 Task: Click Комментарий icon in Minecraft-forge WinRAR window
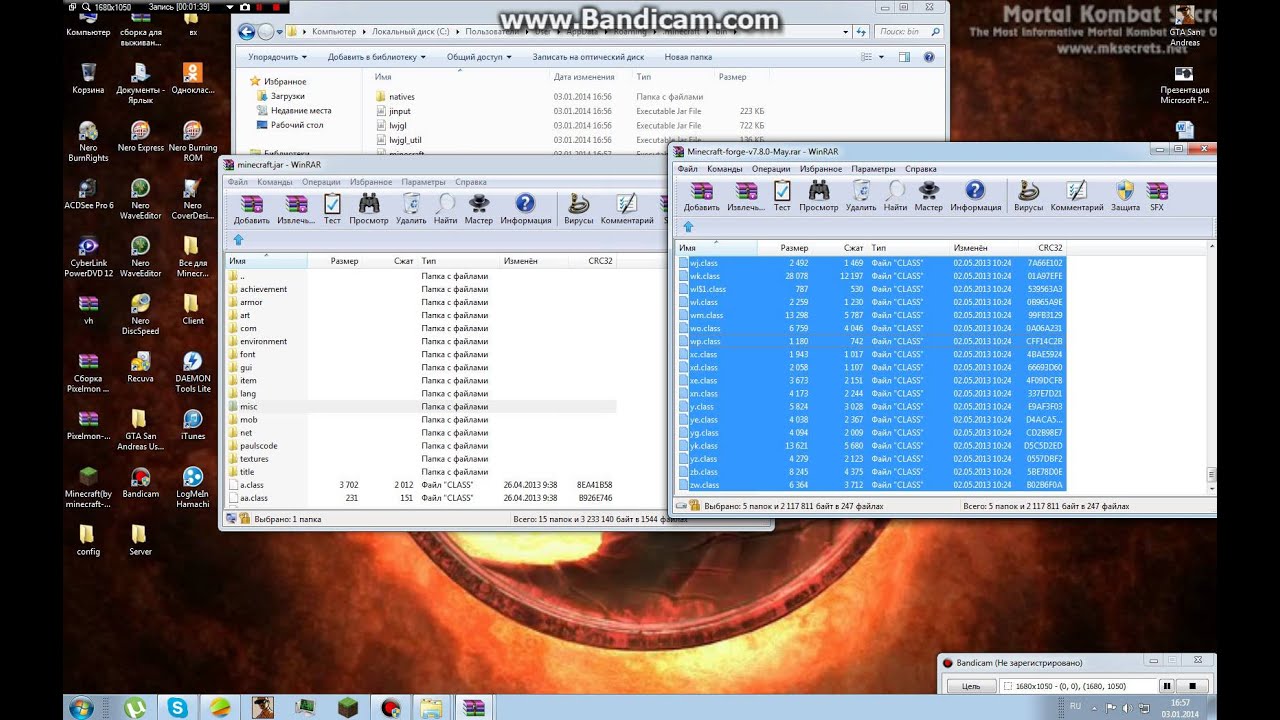pyautogui.click(x=1076, y=195)
